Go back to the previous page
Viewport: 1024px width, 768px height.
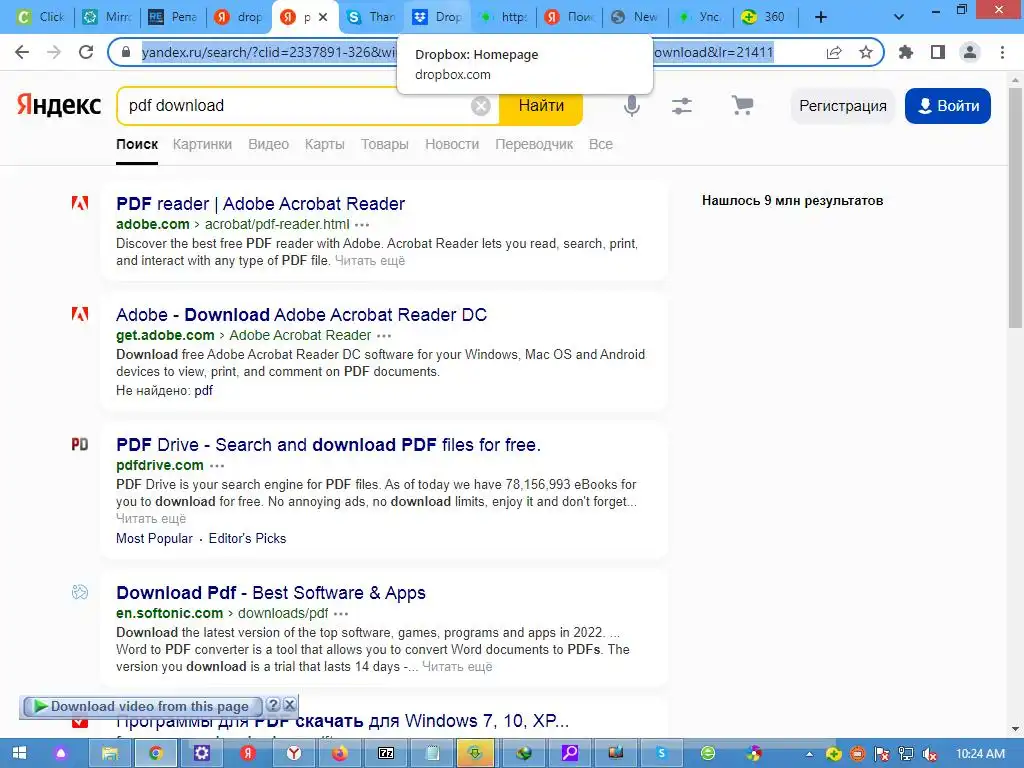(x=22, y=52)
